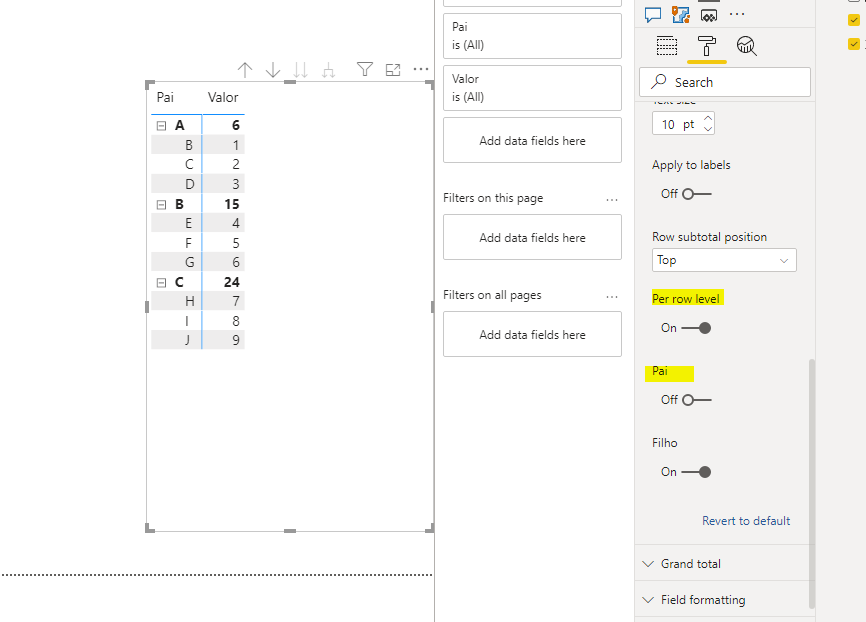This screenshot has height=622, width=866.
Task: Increase text size with up stepper arrow
Action: 708,118
